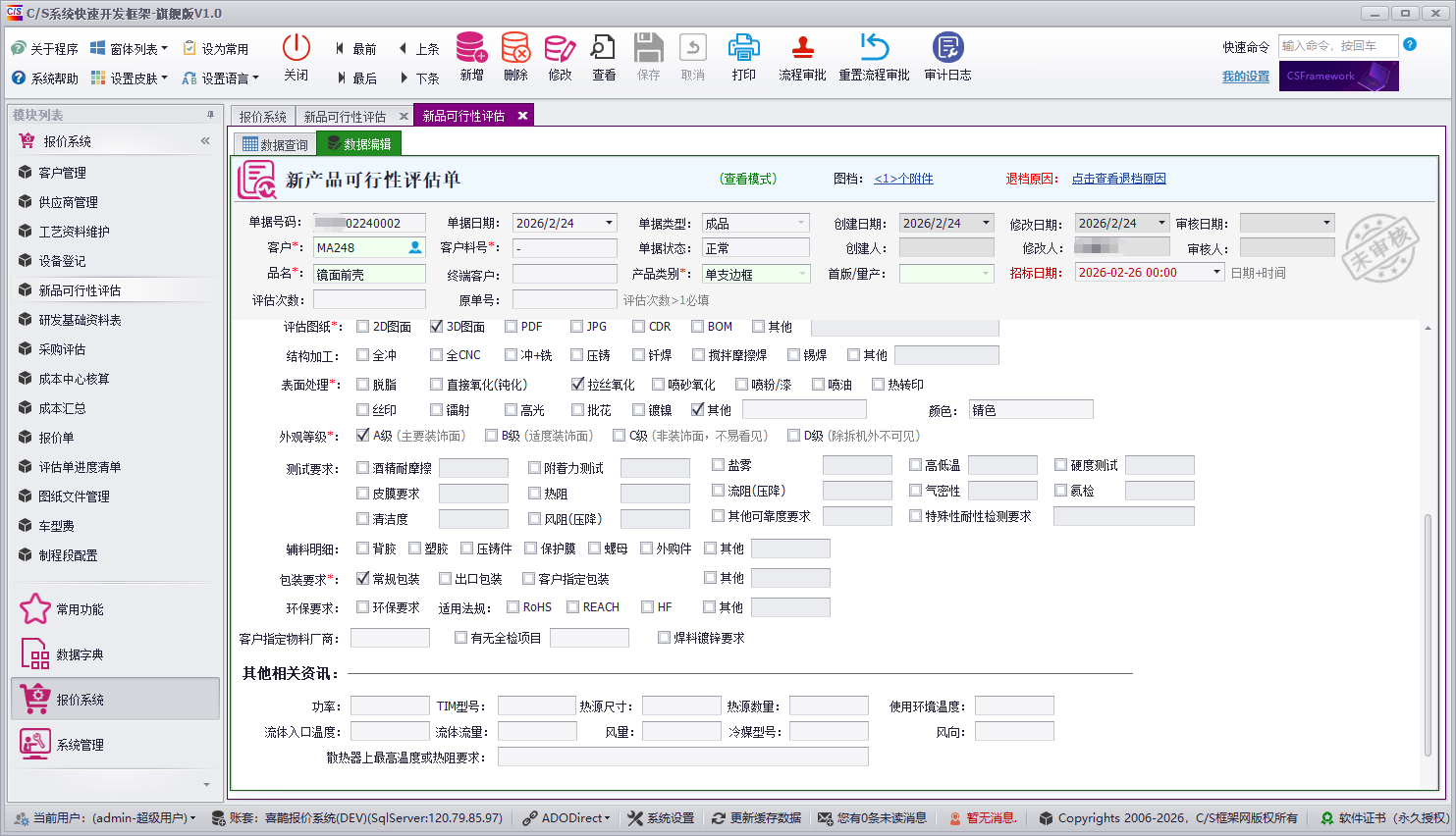Select 系统管理 group in sidebar

tap(115, 745)
